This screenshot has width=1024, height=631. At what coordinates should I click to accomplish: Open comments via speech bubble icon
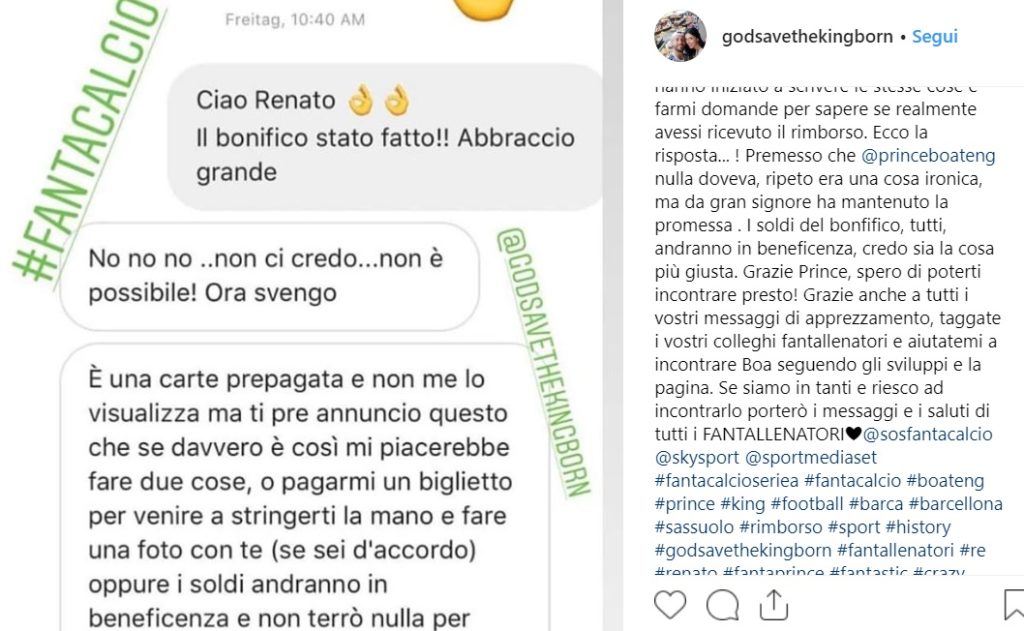tap(722, 604)
